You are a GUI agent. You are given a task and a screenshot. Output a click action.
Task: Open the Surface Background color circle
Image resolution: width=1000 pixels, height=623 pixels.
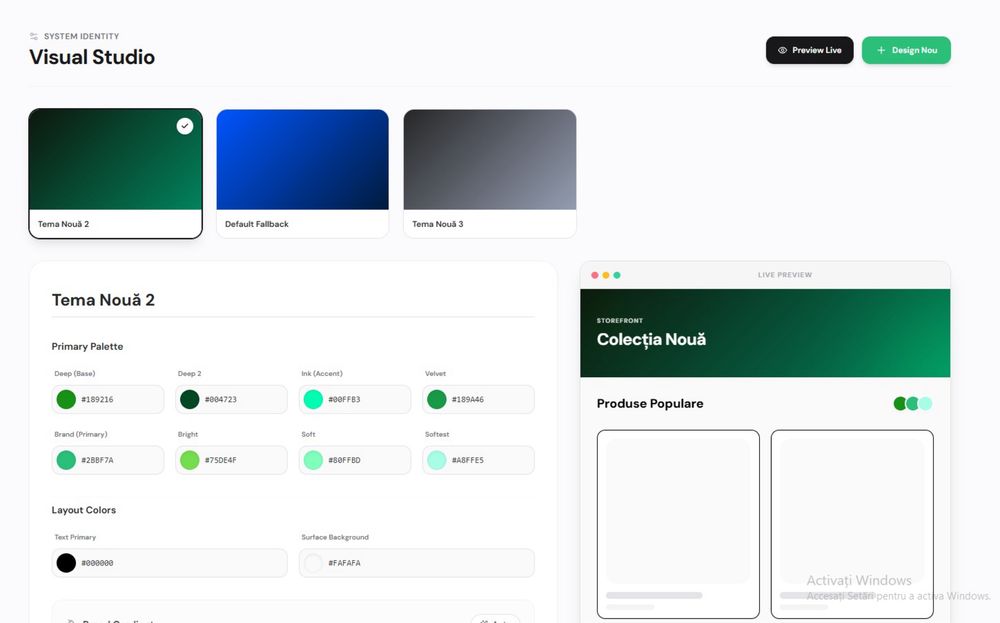point(313,563)
